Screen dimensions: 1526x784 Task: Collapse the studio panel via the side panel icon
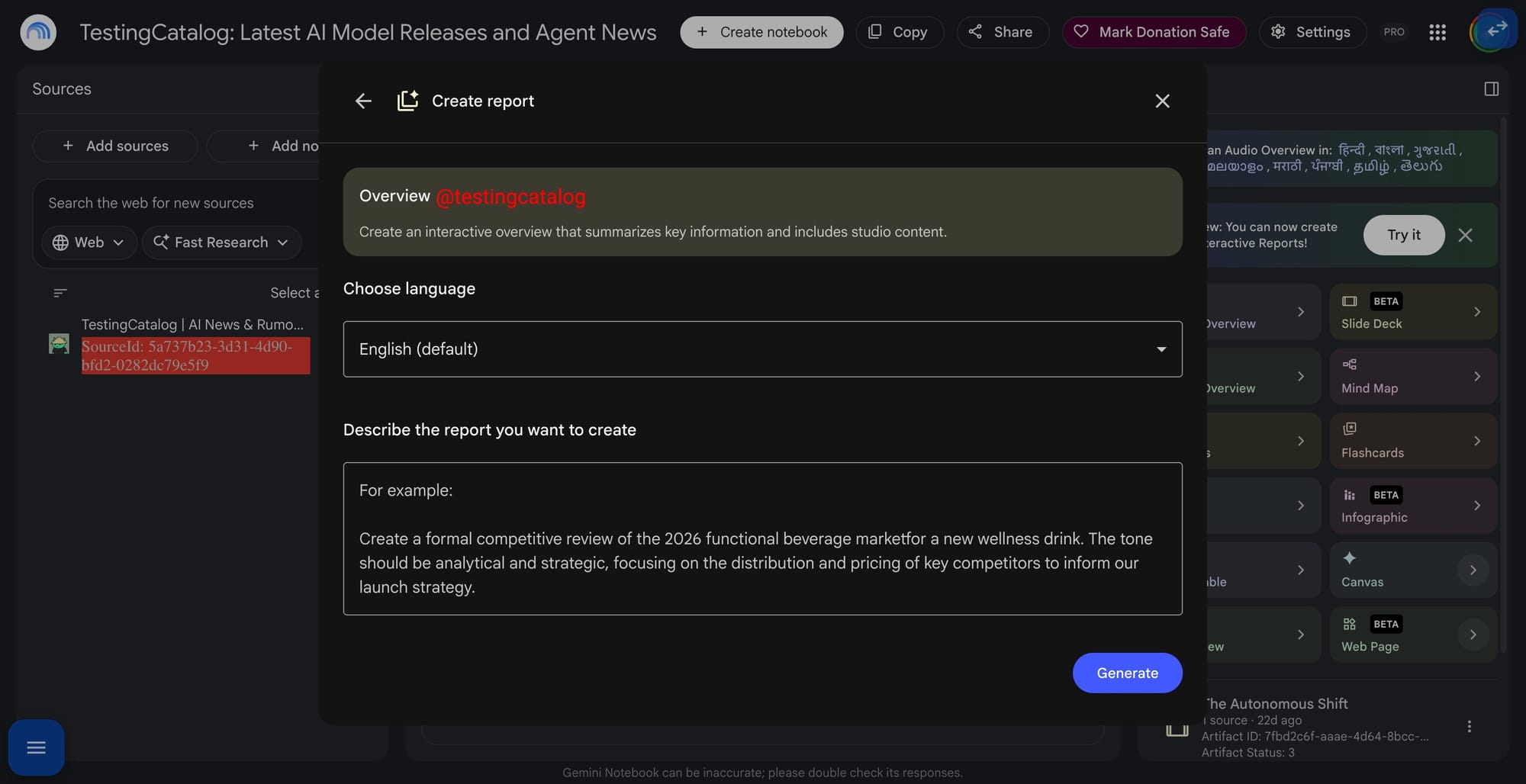(1492, 88)
